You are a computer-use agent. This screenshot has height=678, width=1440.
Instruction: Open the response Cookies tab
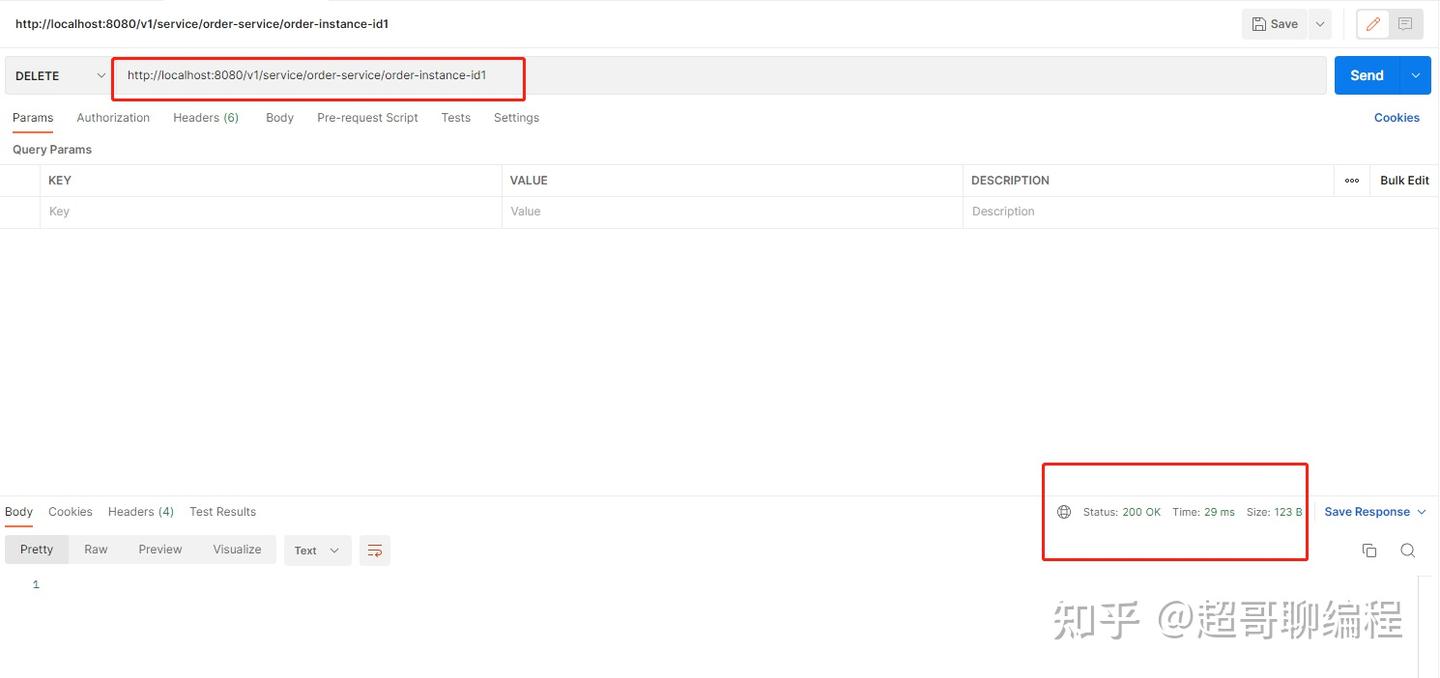70,512
